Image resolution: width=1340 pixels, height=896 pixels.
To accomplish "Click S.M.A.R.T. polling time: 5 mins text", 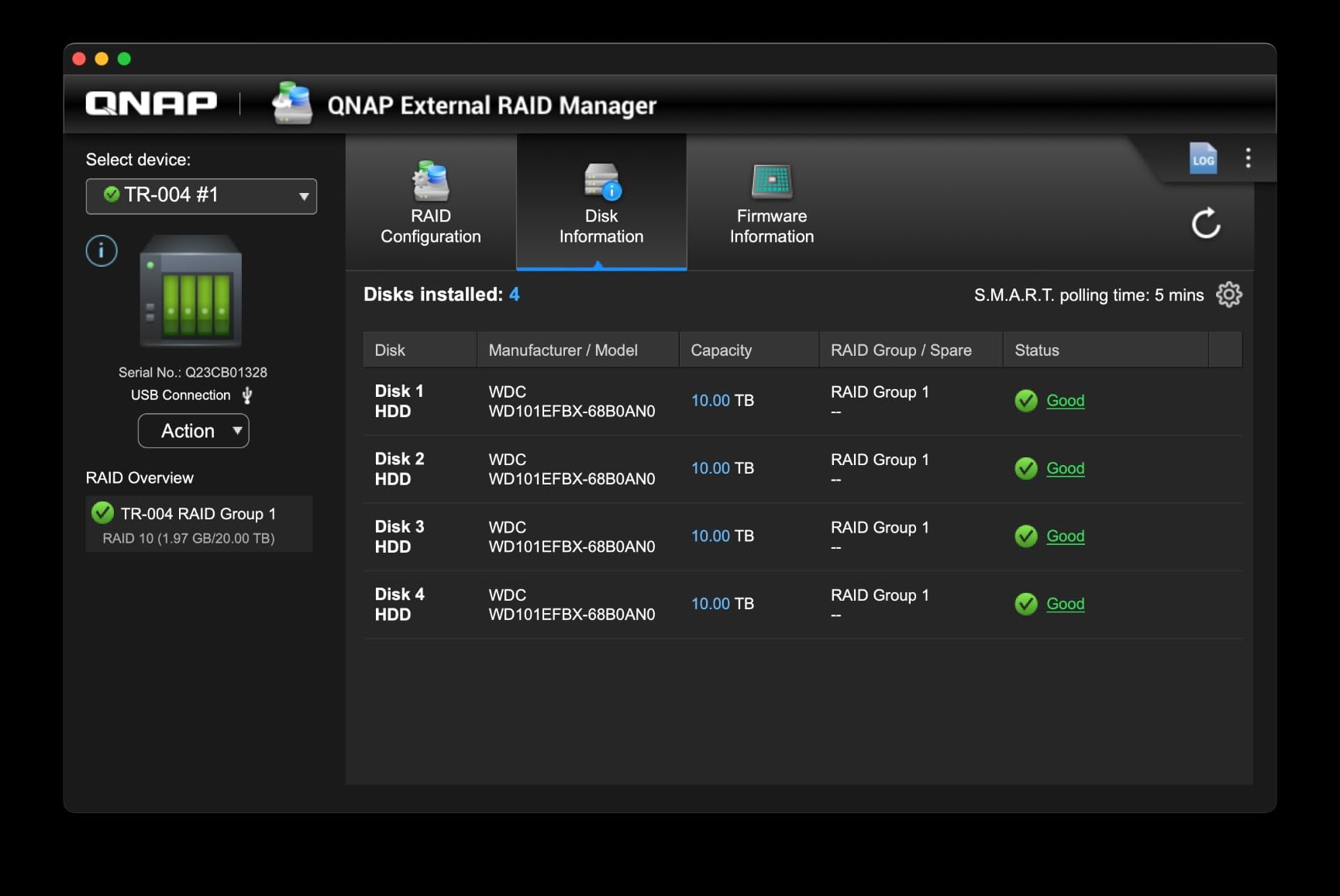I will point(1089,295).
